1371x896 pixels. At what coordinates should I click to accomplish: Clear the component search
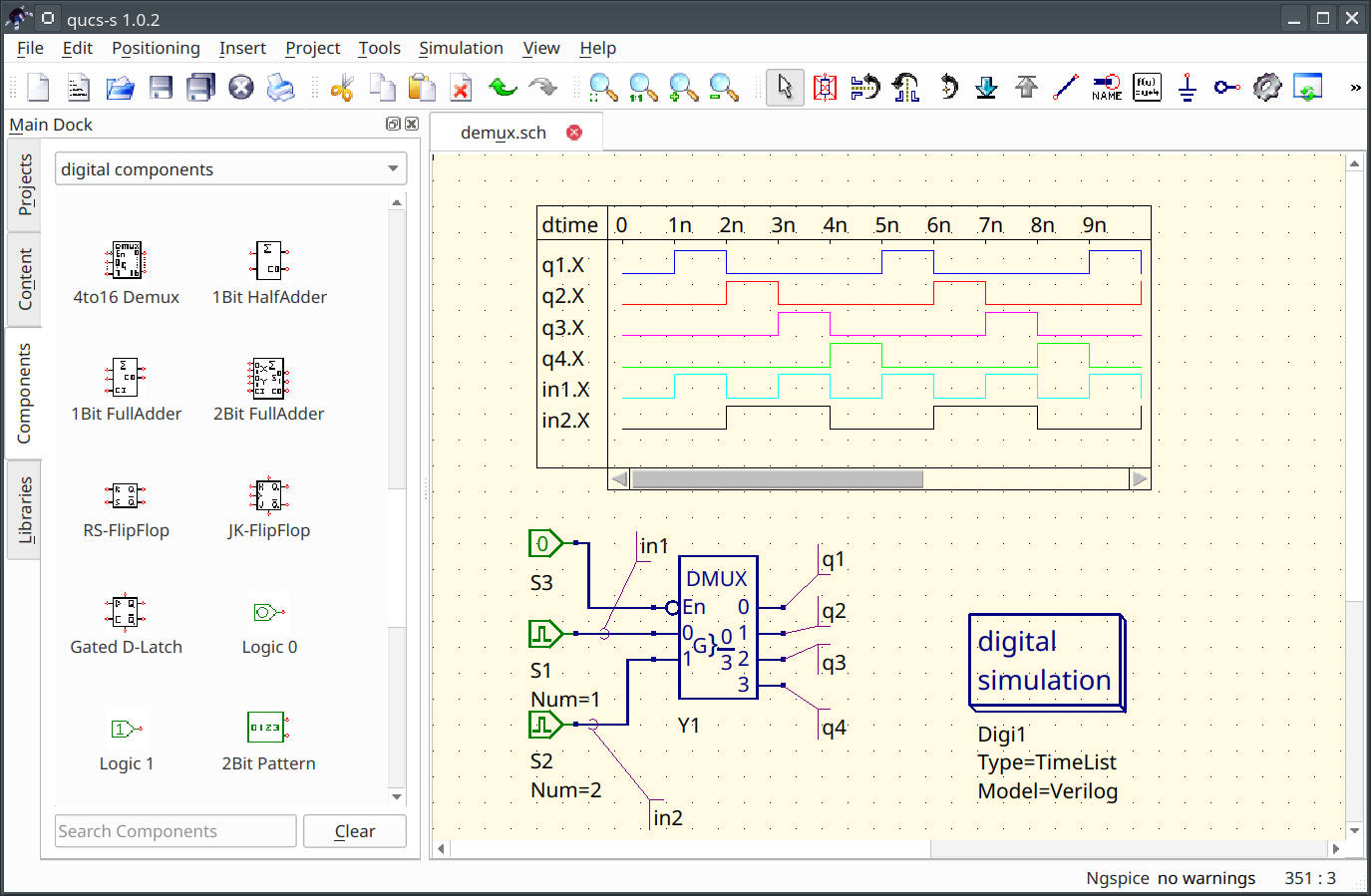click(355, 831)
